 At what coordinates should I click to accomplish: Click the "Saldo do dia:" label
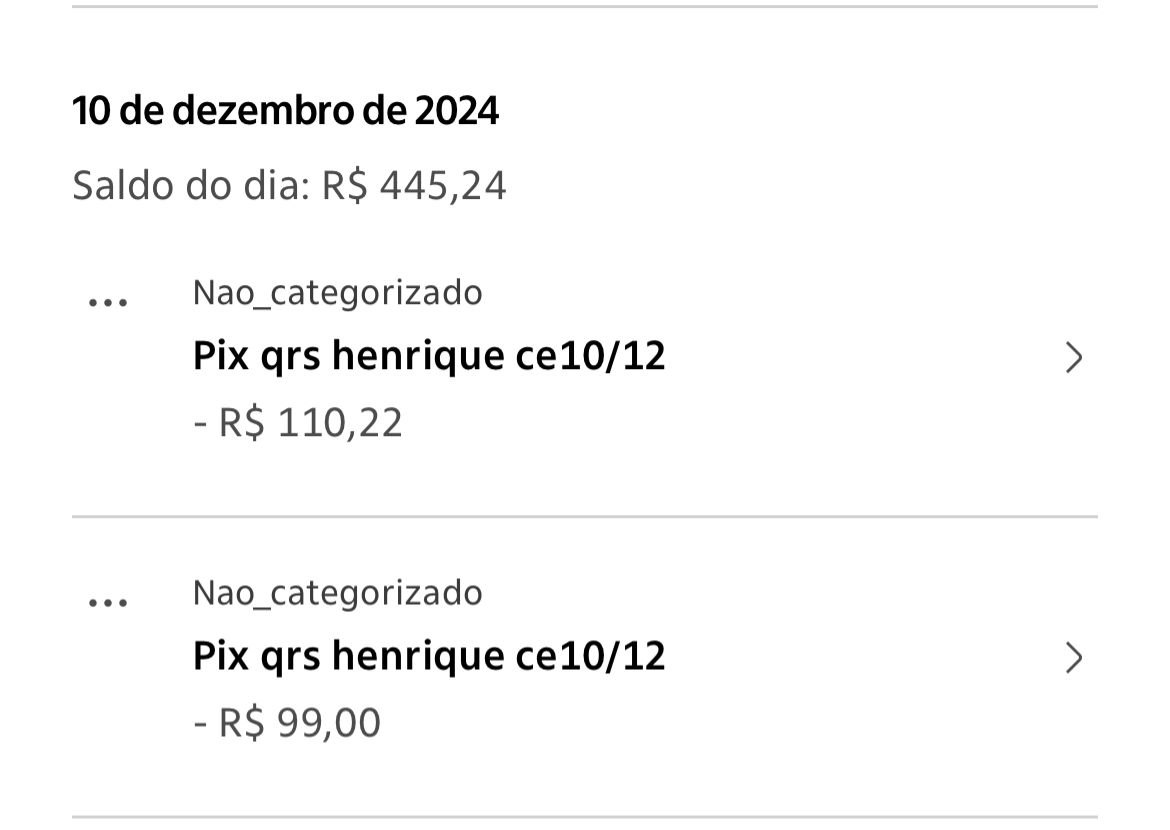191,186
